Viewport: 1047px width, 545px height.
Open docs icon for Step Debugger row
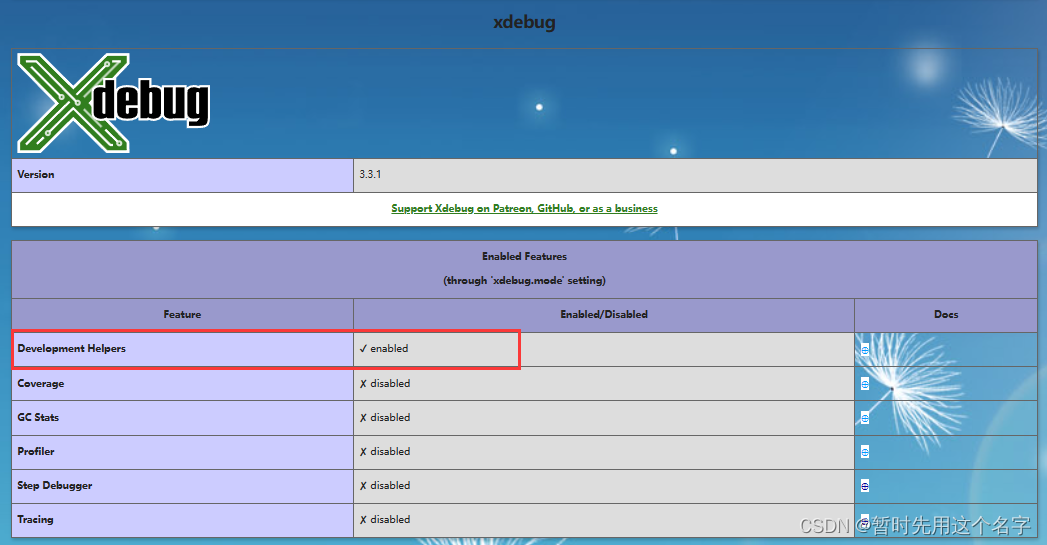click(865, 486)
